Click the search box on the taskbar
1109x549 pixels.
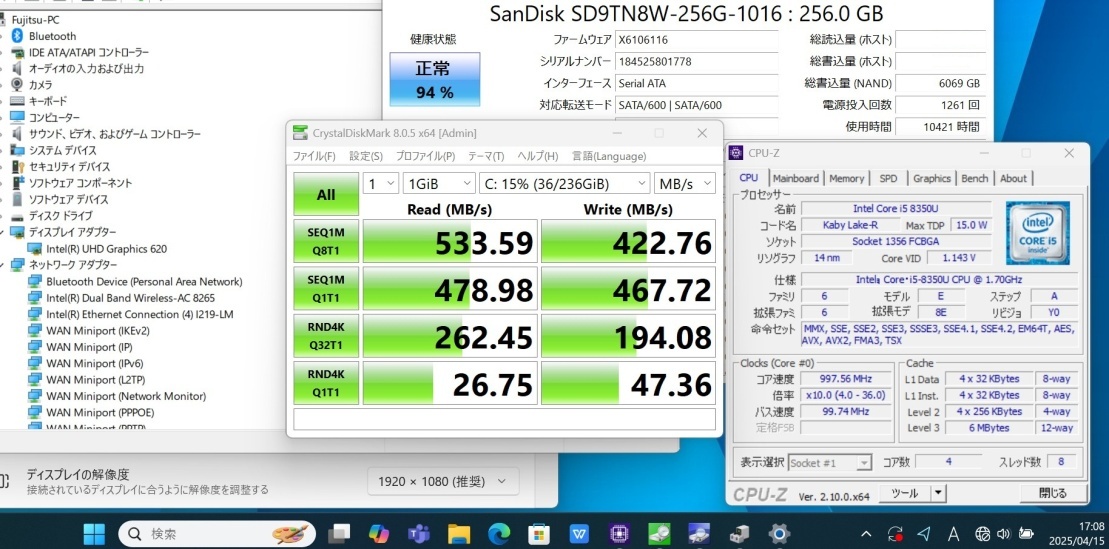click(216, 533)
